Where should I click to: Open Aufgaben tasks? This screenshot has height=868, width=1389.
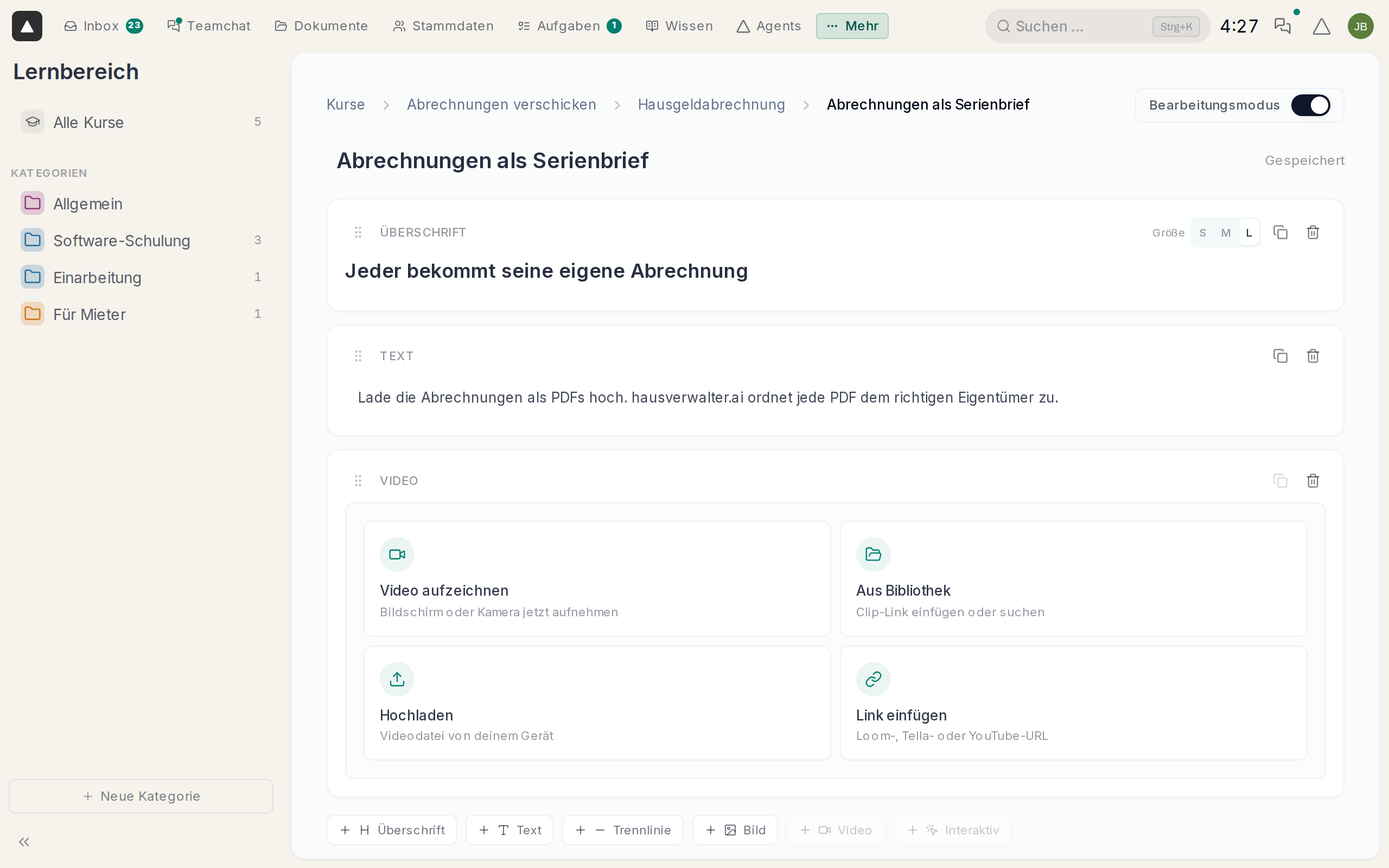pyautogui.click(x=569, y=26)
